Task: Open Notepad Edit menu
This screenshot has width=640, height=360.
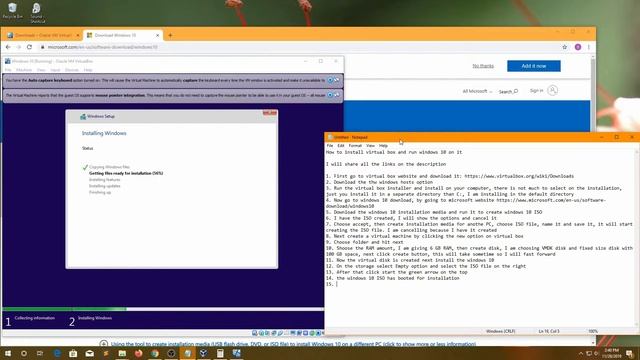Action: (x=341, y=146)
